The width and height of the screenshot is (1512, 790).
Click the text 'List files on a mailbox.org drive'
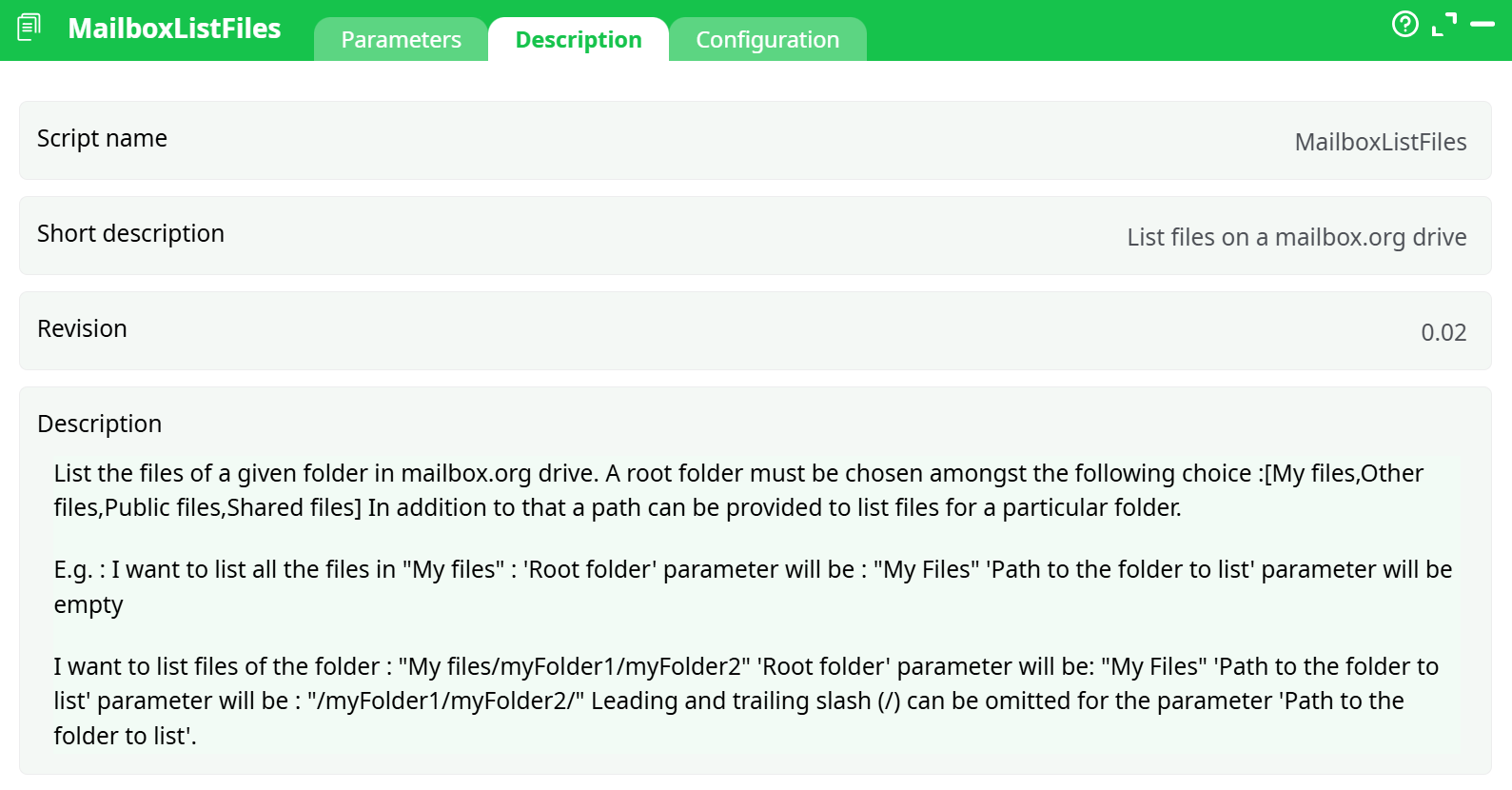[1296, 237]
